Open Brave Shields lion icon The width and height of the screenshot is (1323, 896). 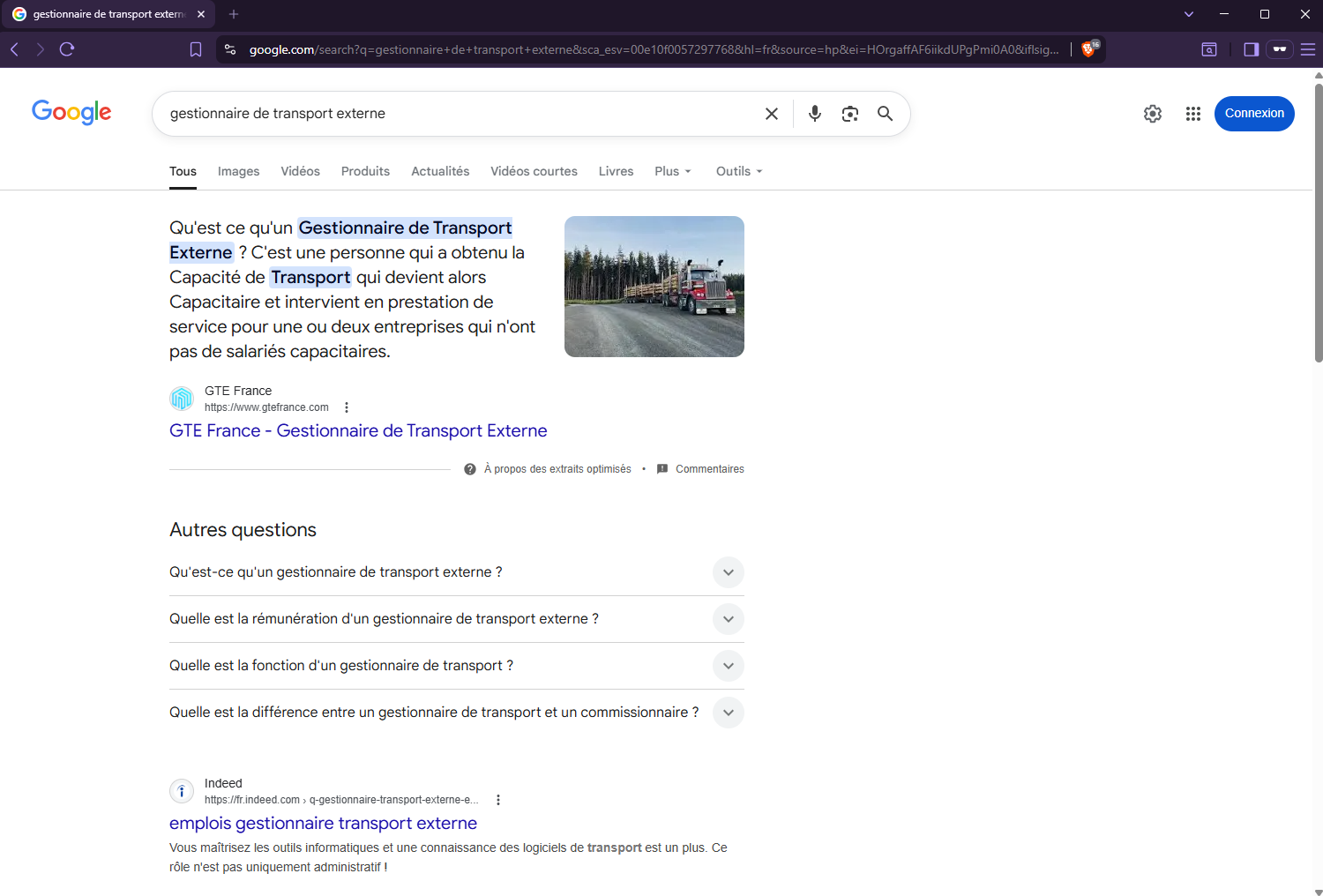1089,49
